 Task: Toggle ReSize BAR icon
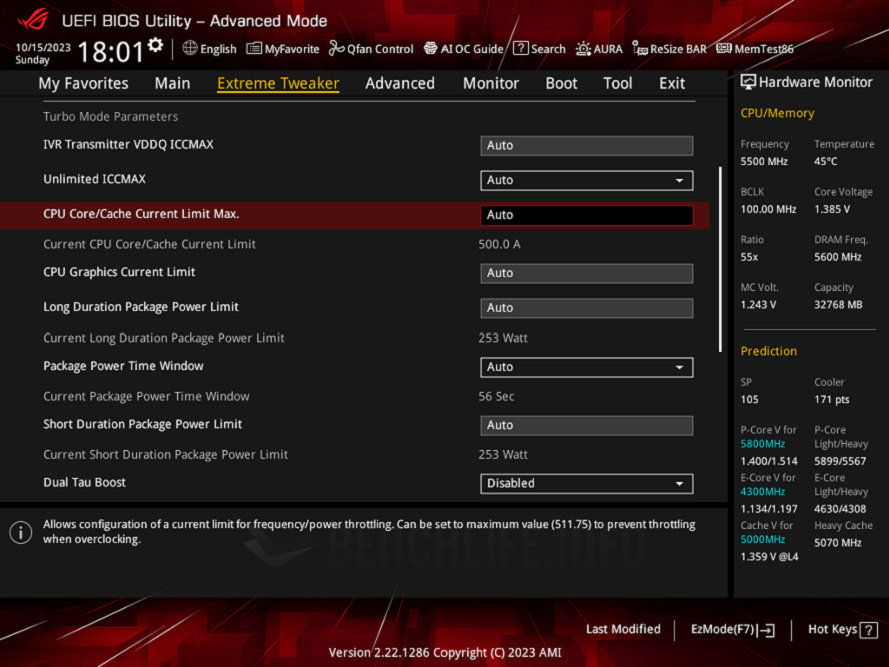(640, 49)
